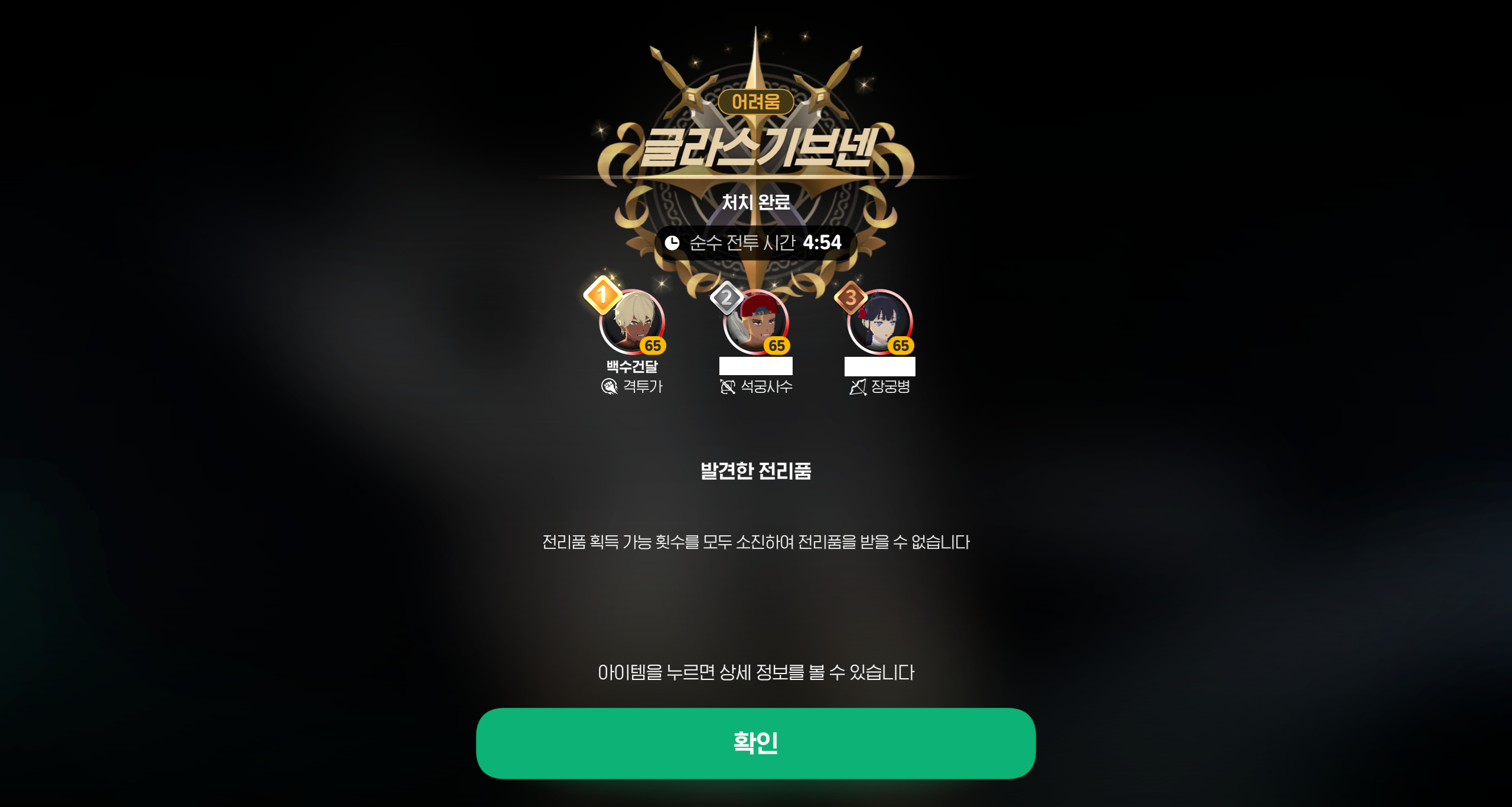
Task: Click the 글라스기브넨 boss title
Action: [x=756, y=147]
